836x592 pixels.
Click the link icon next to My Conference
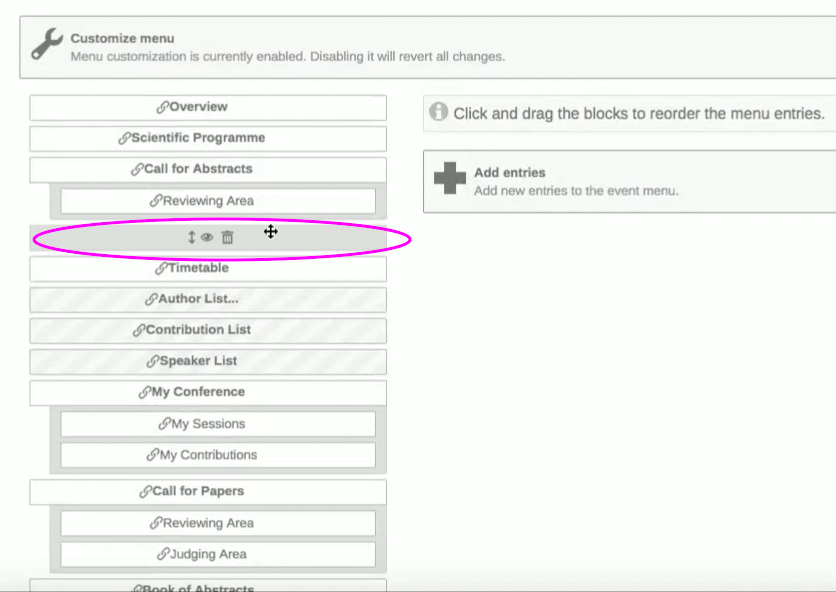(145, 393)
